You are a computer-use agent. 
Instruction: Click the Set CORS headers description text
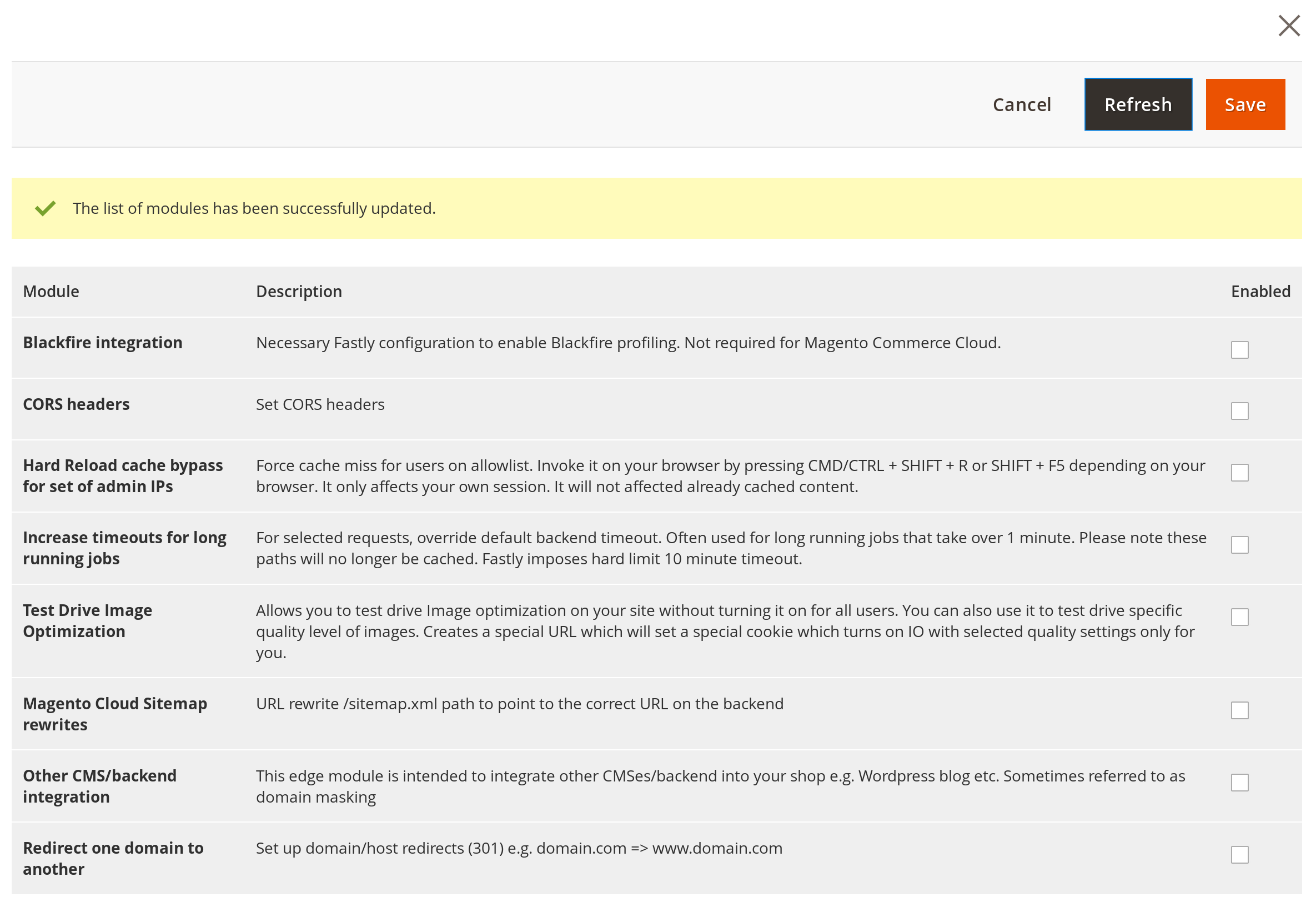[x=320, y=404]
